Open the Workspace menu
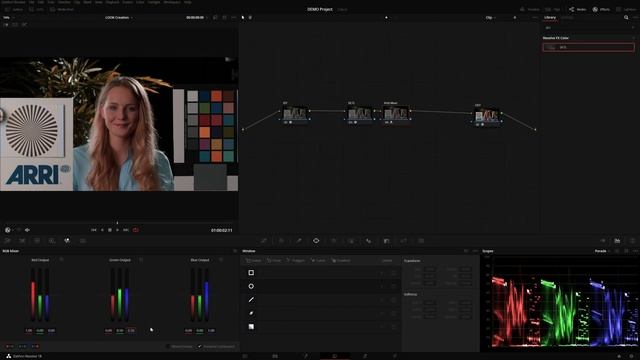 pyautogui.click(x=172, y=2)
